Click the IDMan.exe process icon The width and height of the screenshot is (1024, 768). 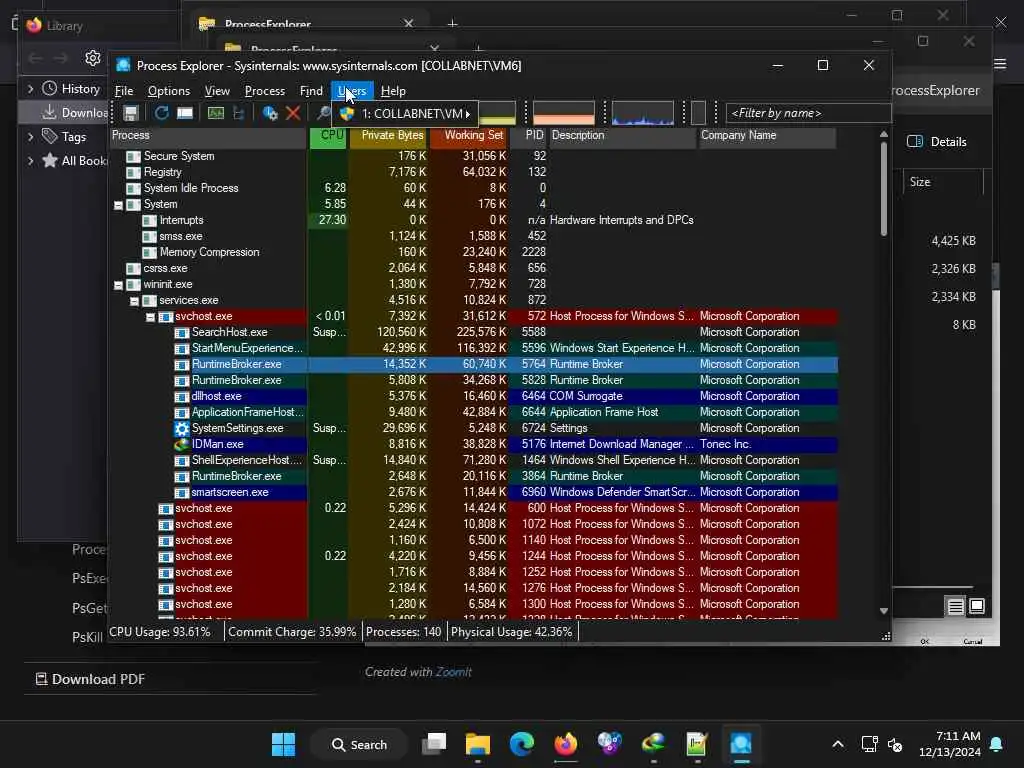pyautogui.click(x=182, y=445)
